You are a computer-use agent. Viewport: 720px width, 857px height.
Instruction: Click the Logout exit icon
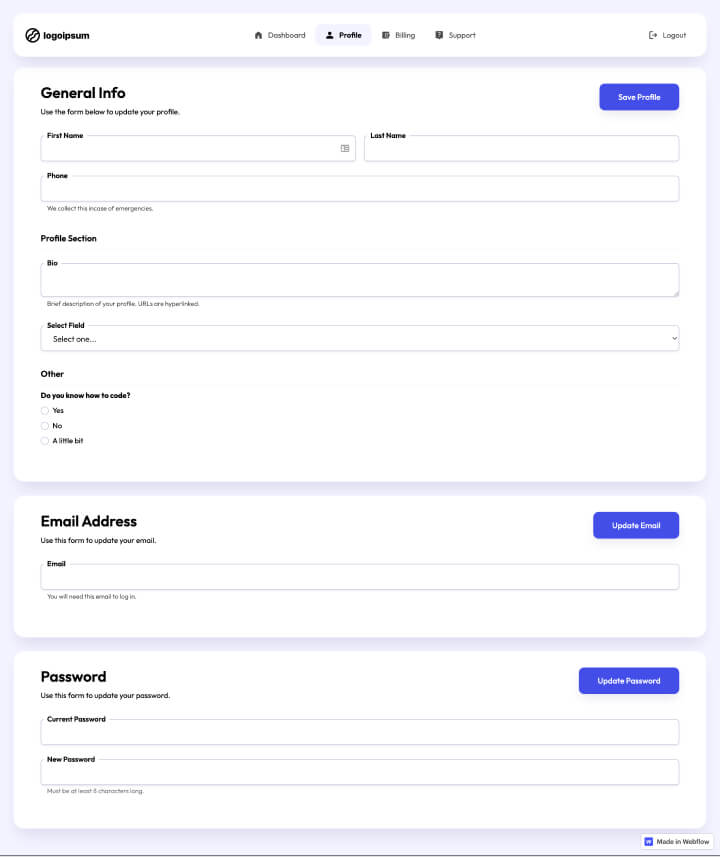(x=654, y=35)
